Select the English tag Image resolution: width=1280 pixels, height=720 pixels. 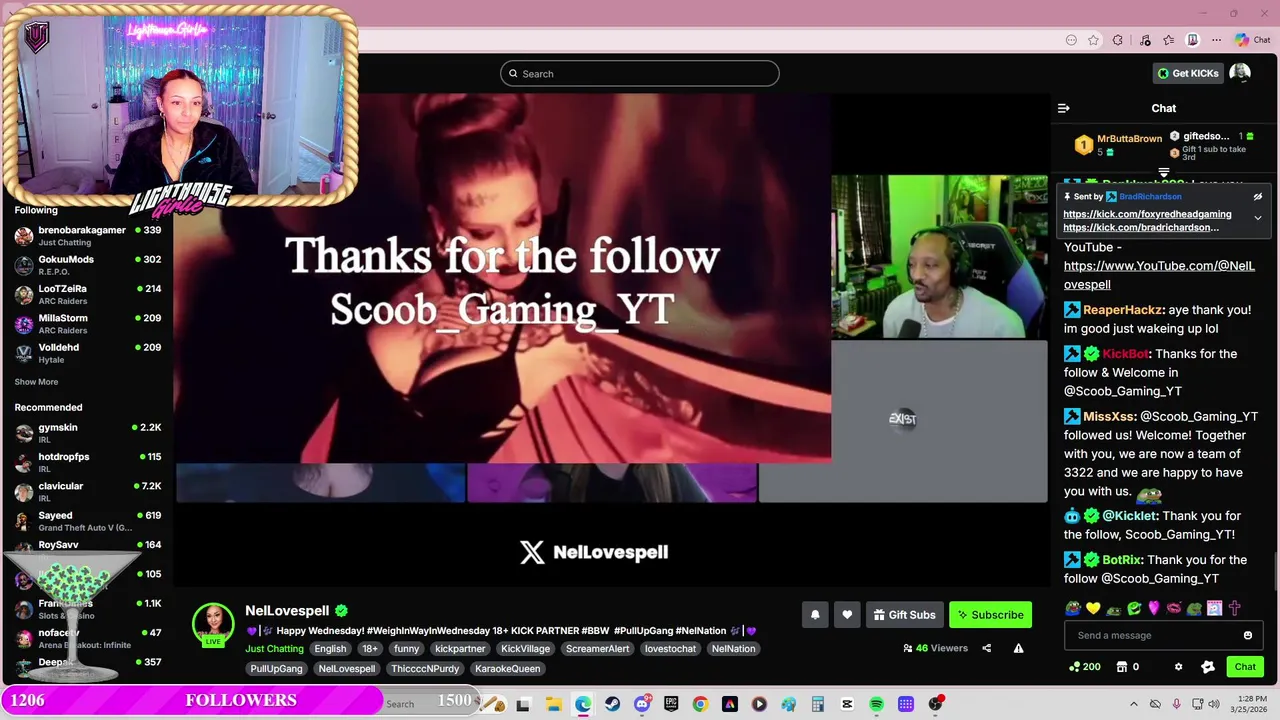click(x=330, y=649)
